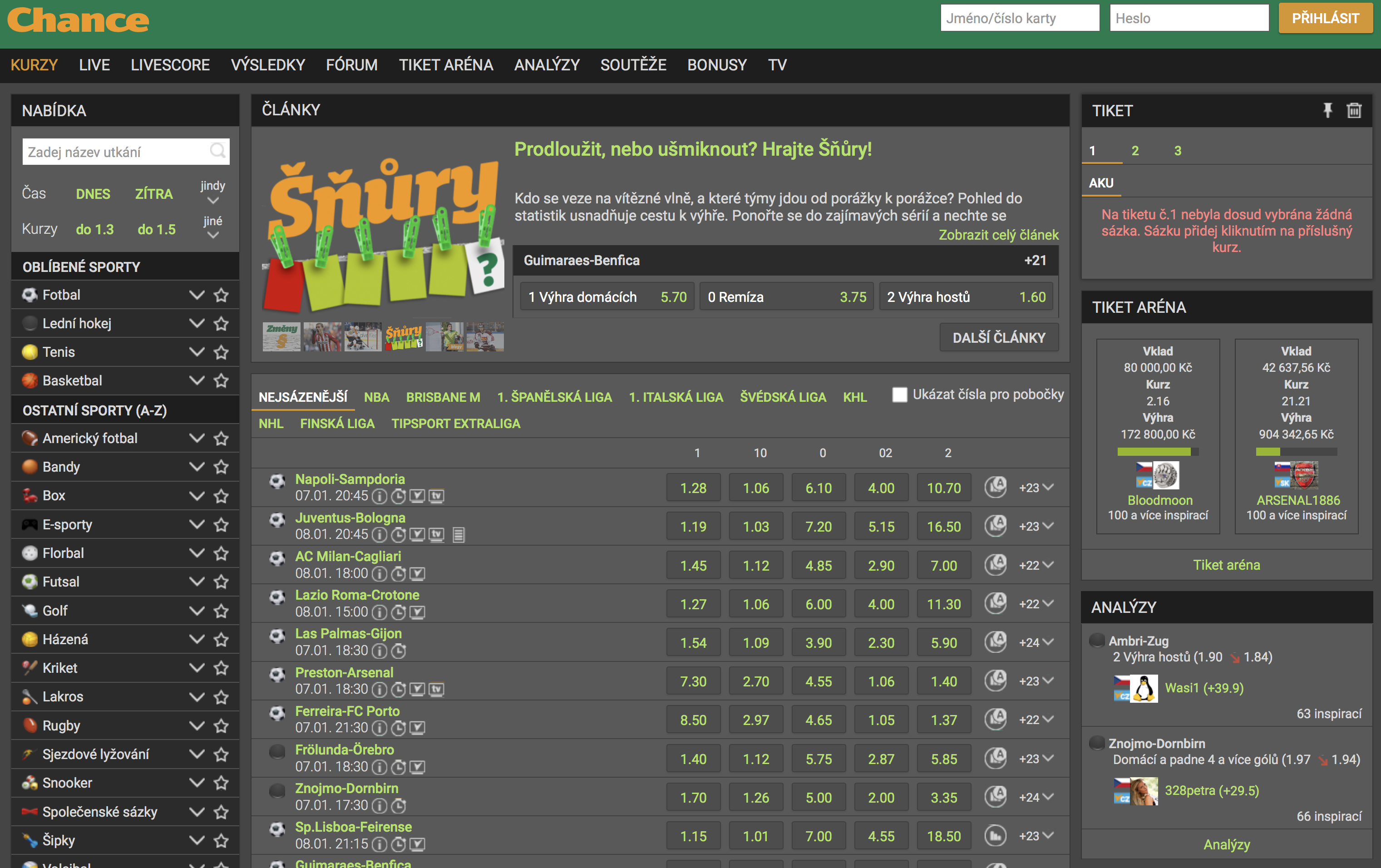
Task: Toggle pin icon in Tiket header
Action: (1327, 110)
